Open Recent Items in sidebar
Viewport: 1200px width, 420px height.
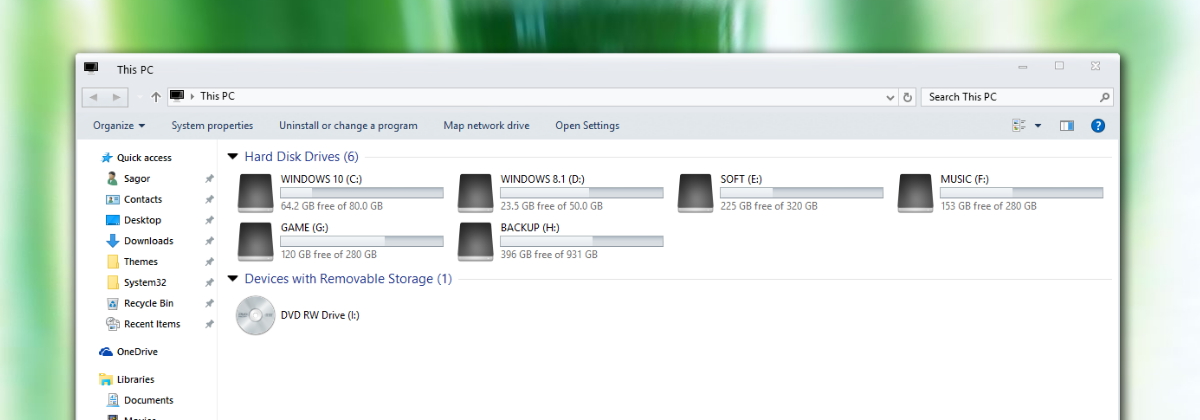pyautogui.click(x=152, y=324)
